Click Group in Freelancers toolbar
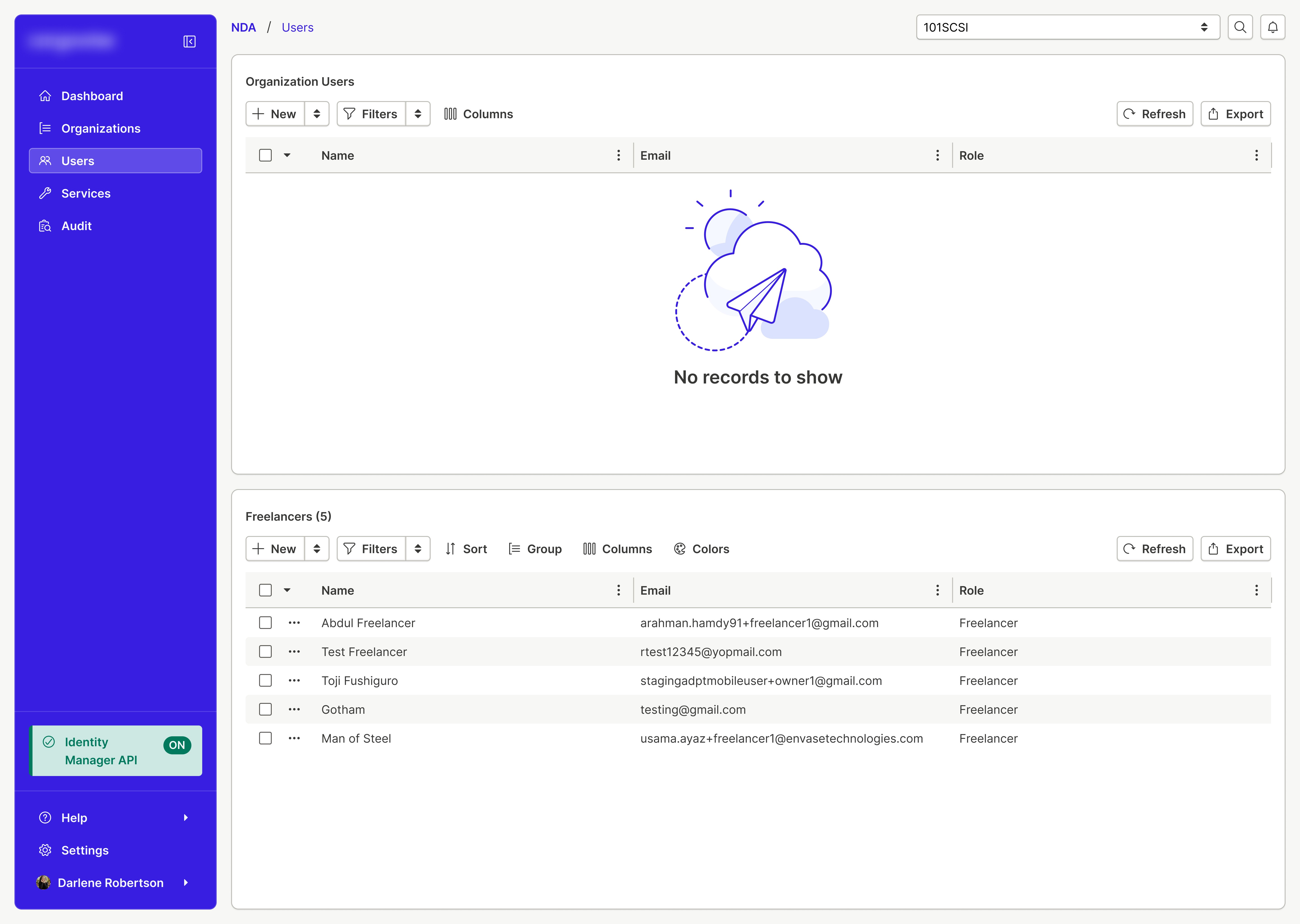Image resolution: width=1300 pixels, height=924 pixels. point(535,548)
